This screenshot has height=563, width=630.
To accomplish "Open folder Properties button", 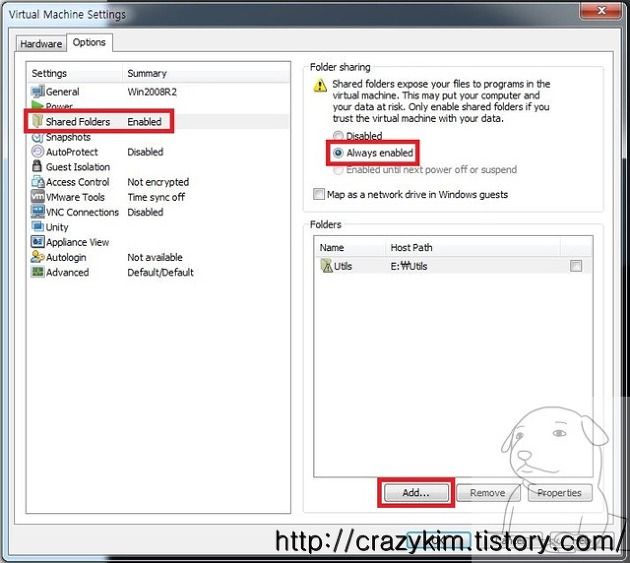I will (x=559, y=493).
